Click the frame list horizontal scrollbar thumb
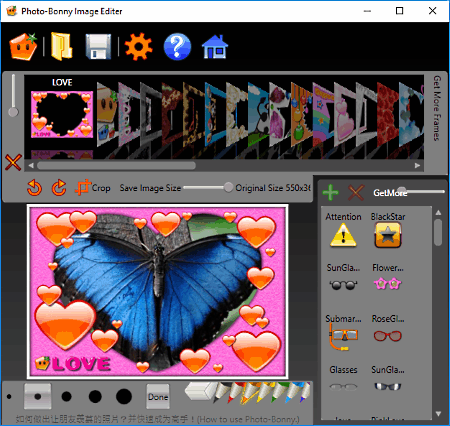The height and width of the screenshot is (426, 450). 116,165
